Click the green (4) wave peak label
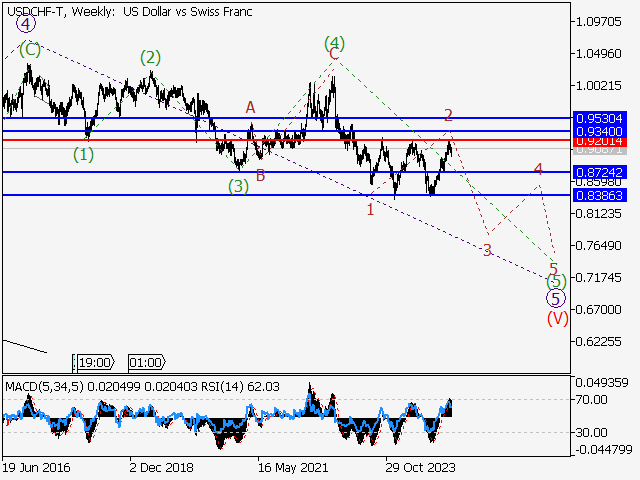Screen dimensions: 640x480 click(x=334, y=43)
